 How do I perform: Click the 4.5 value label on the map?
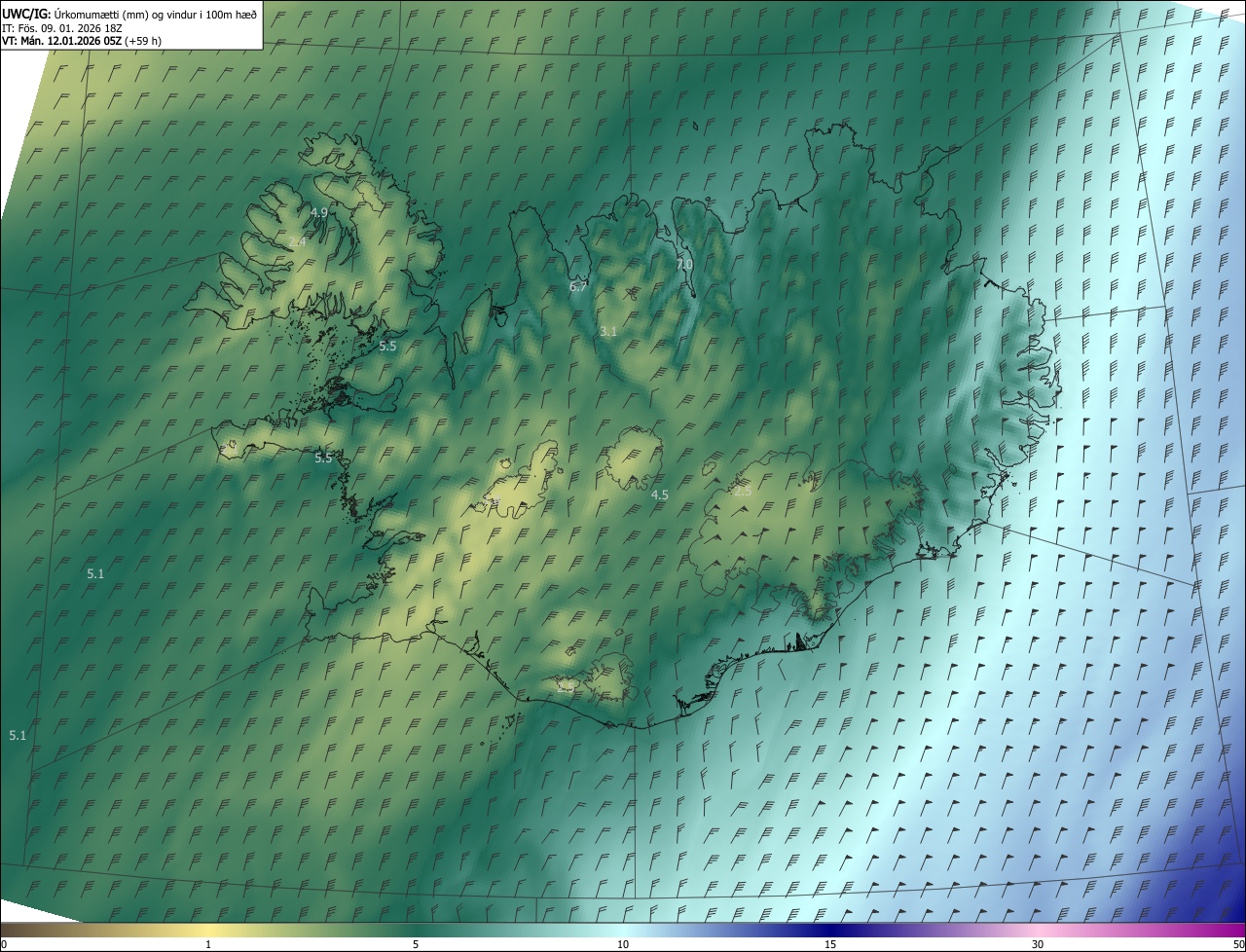pyautogui.click(x=660, y=495)
